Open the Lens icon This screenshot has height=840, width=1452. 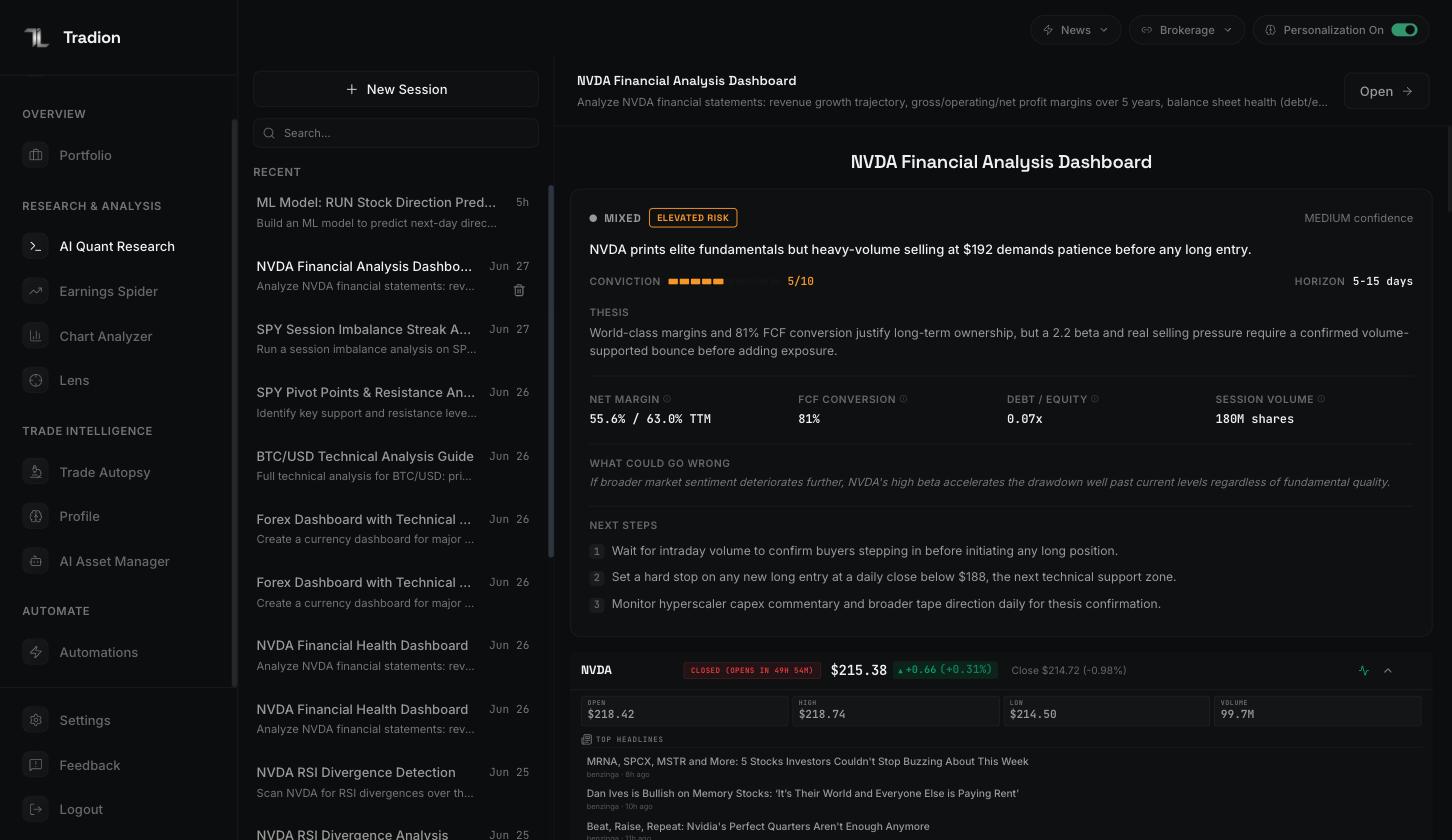click(36, 380)
